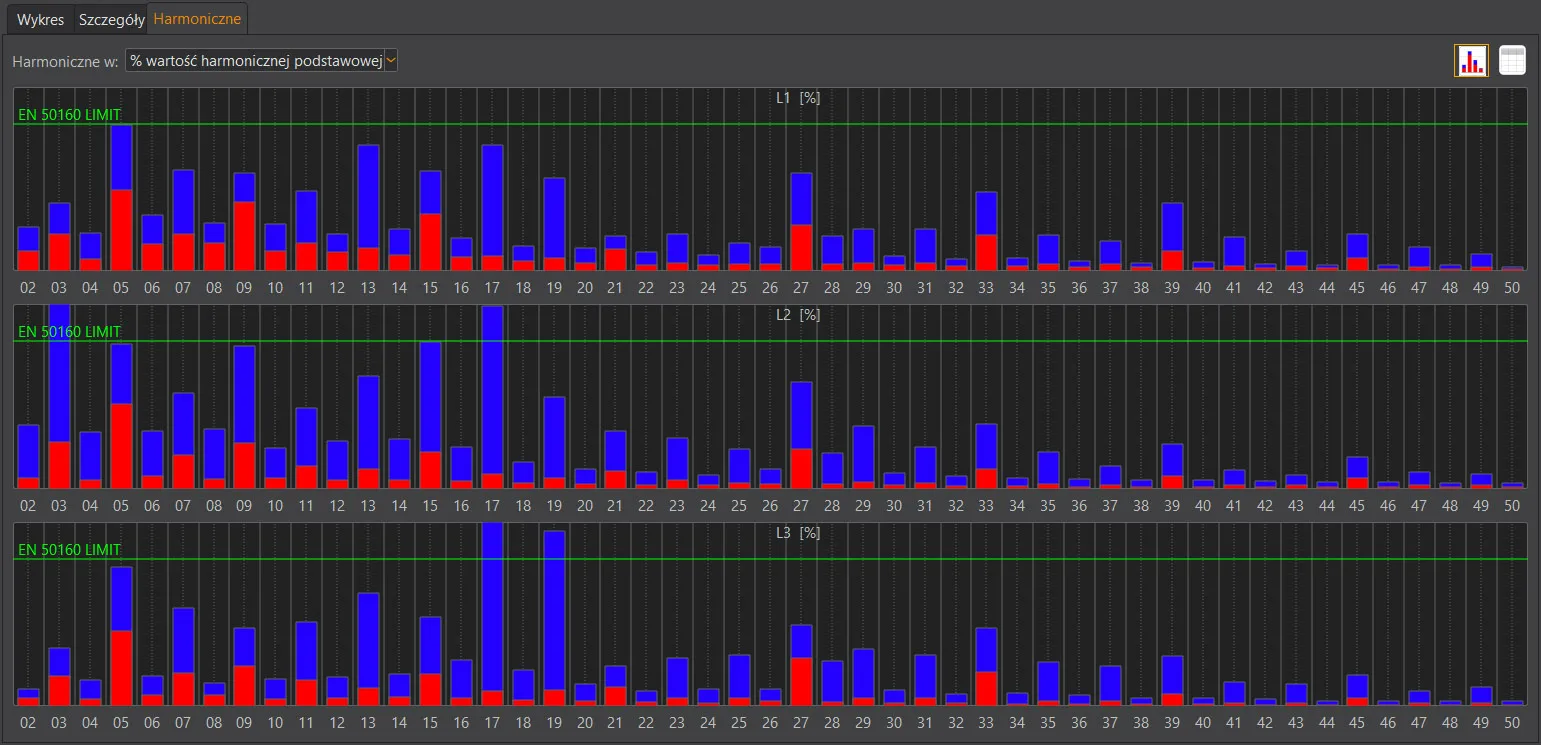Click EN 50160 LIMIT label in L2 chart

click(x=70, y=332)
